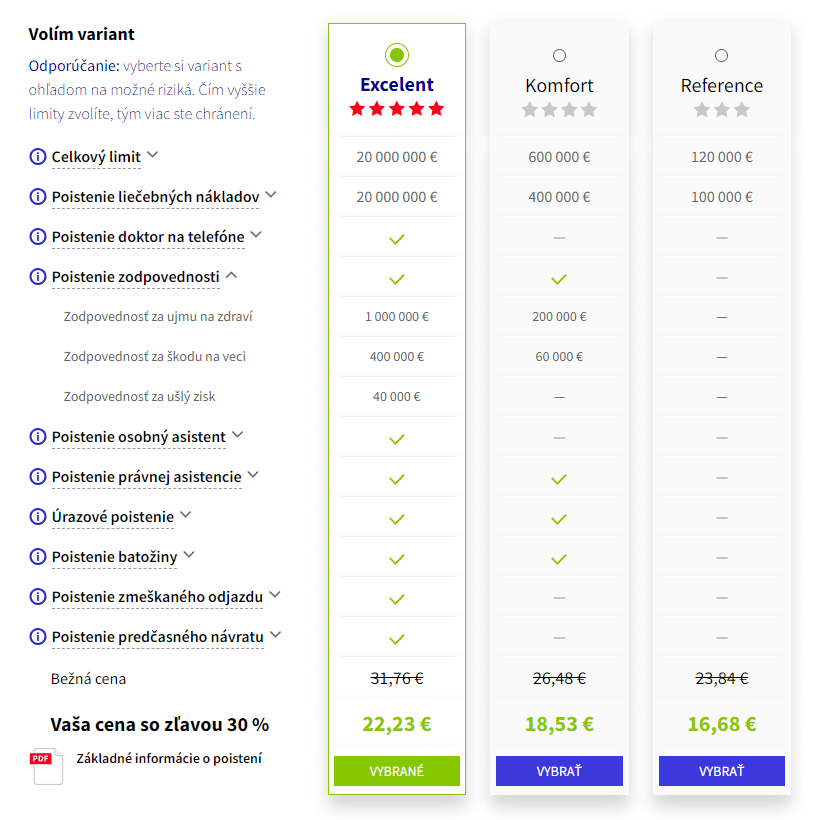This screenshot has width=821, height=820.
Task: Open info icon for Poistenie batožiny
Action: coord(38,557)
